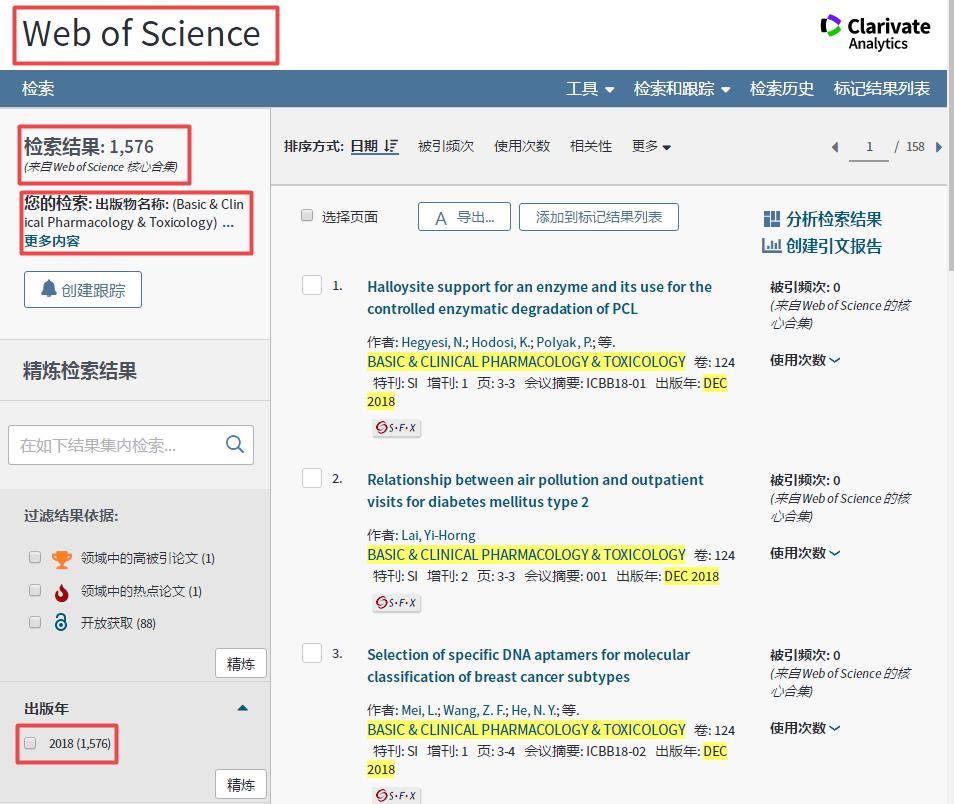Click the 创建跟踪 alert button
Screen dimensions: 954x804
[x=83, y=290]
